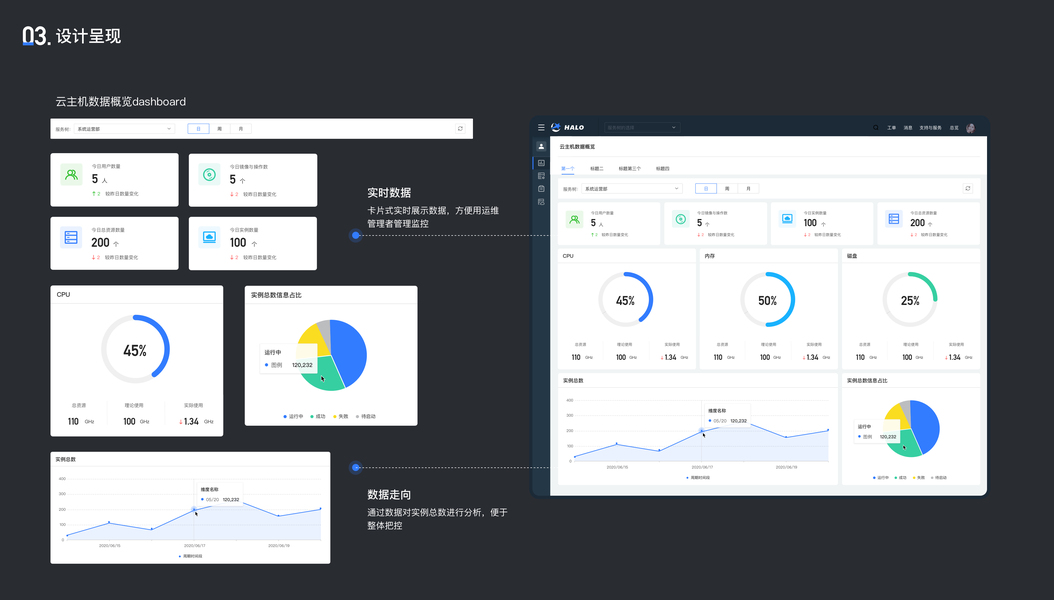This screenshot has width=1054, height=600.
Task: Click the server list icon in the HALO 今日总资源数量 card
Action: (x=893, y=219)
